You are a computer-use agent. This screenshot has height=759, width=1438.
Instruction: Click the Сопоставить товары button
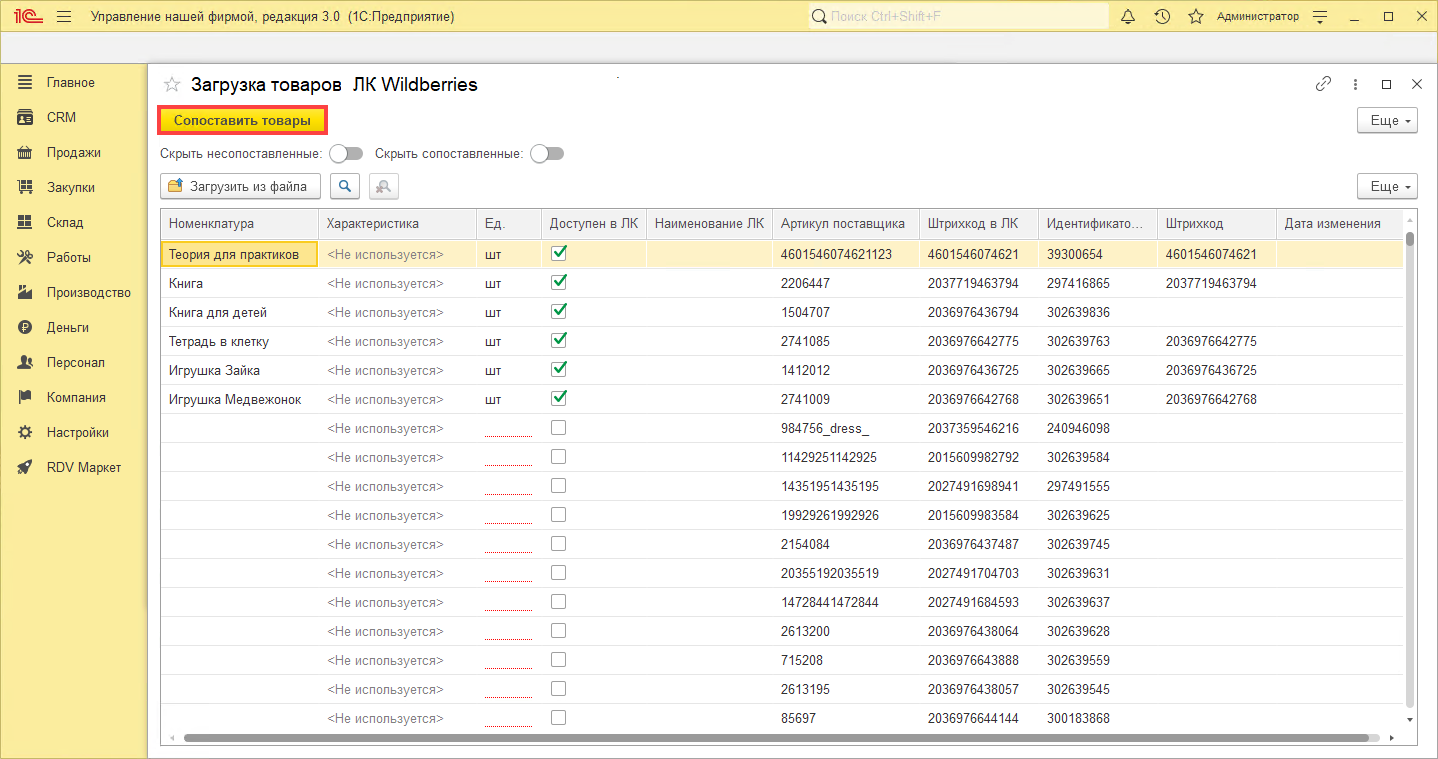(x=242, y=120)
